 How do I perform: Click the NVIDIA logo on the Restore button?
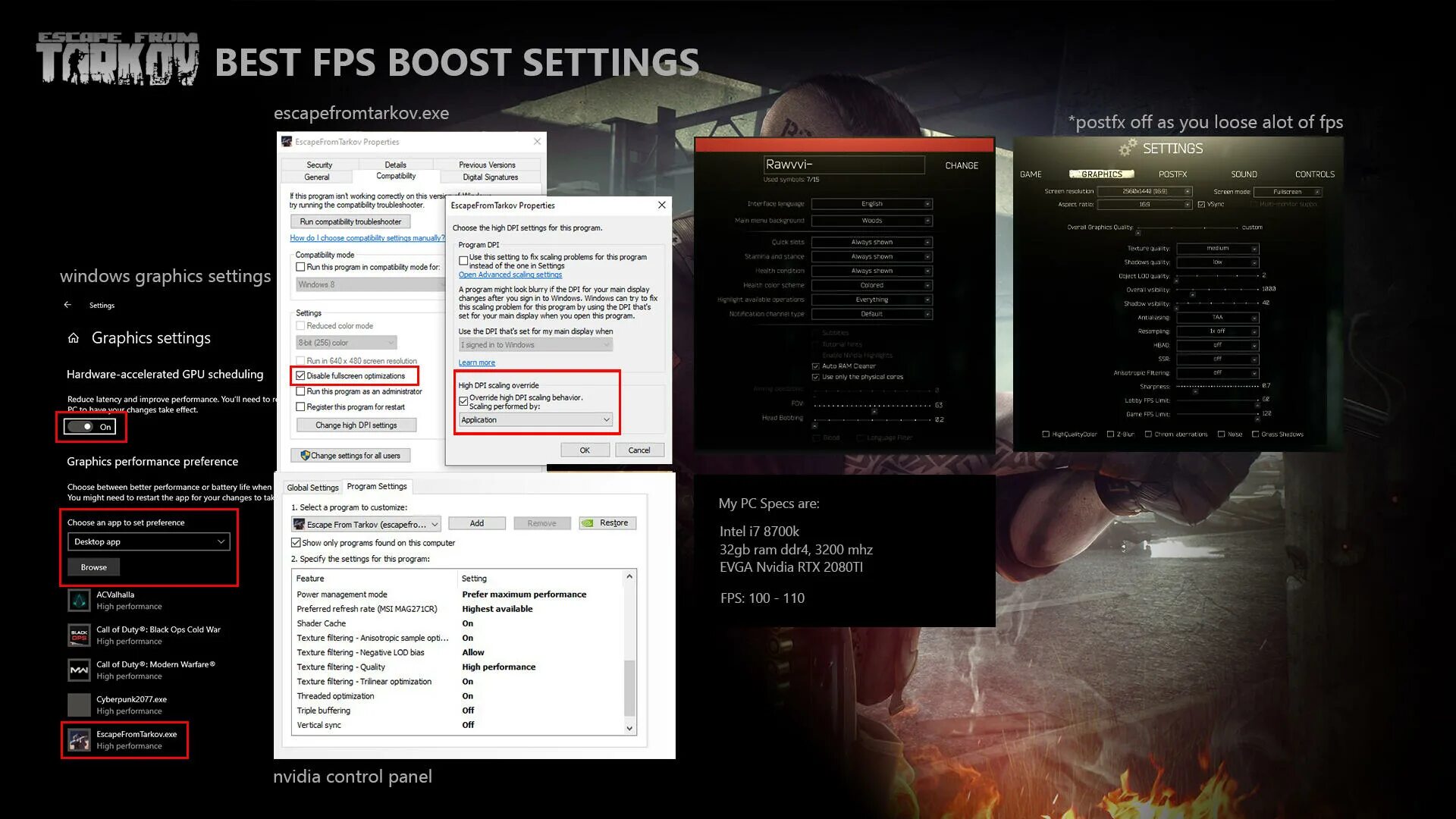pos(588,523)
